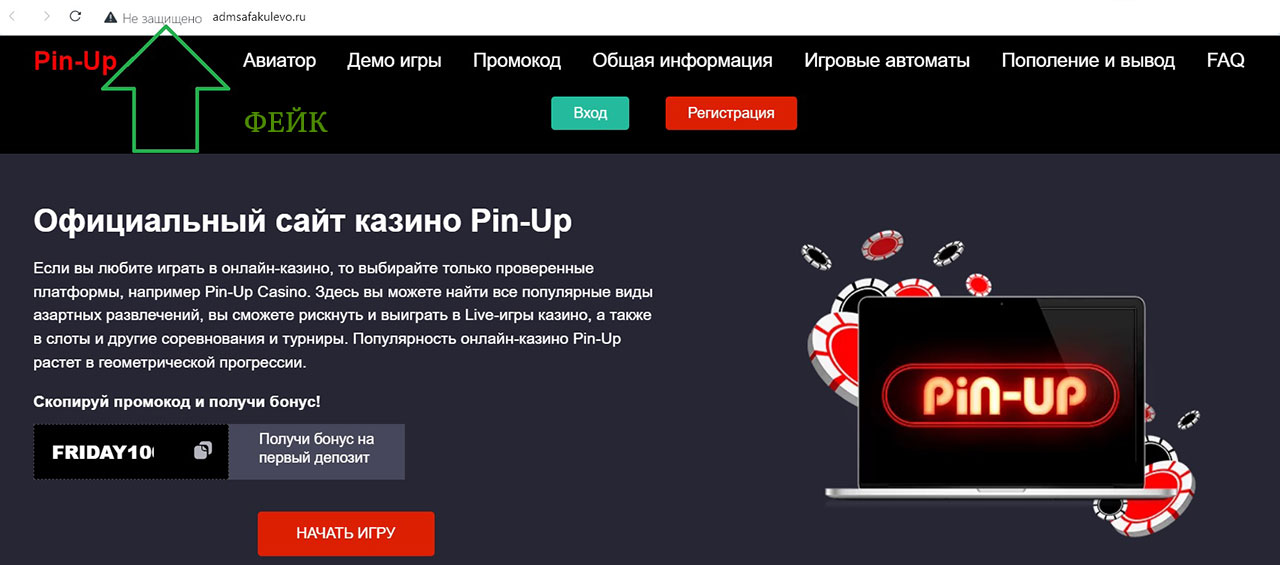Screen dimensions: 1280x565
Task: Select Игровые автоматы in the top menu
Action: point(887,61)
